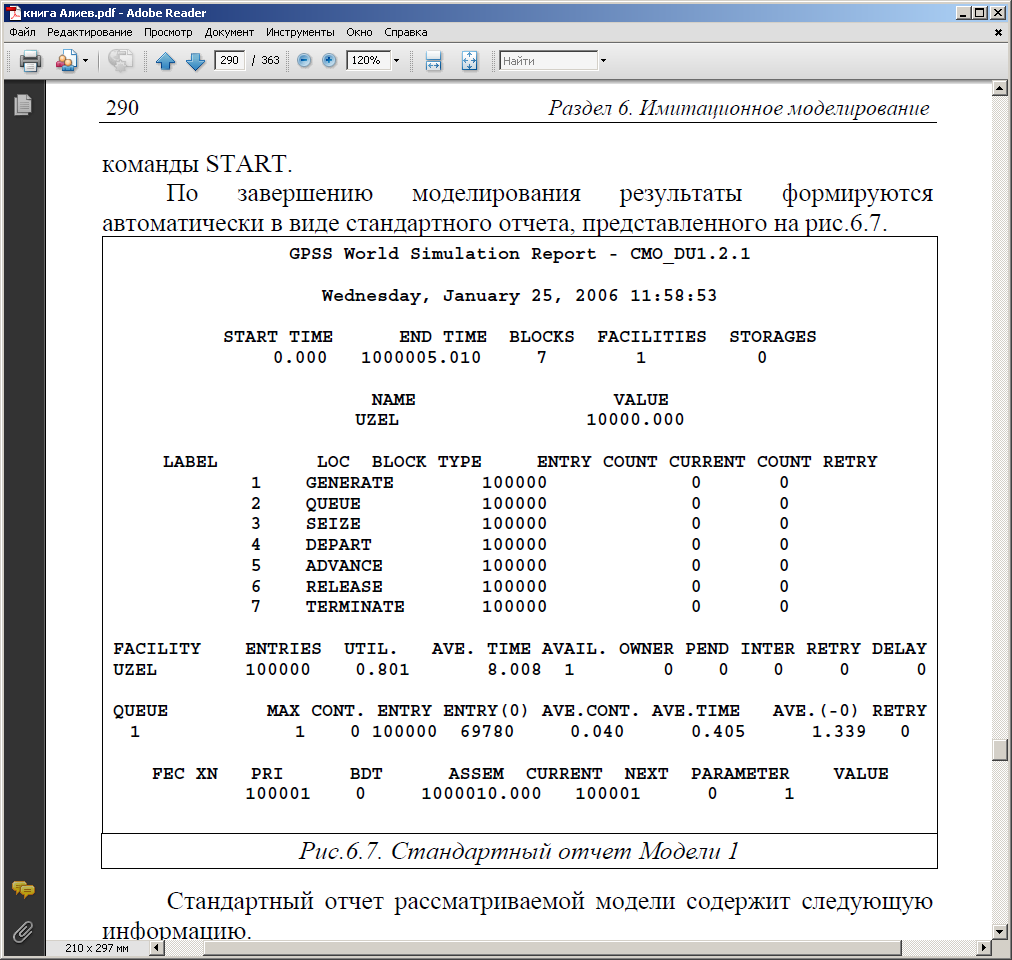The image size is (1012, 960).
Task: Open the search options dropdown arrow
Action: pos(603,61)
